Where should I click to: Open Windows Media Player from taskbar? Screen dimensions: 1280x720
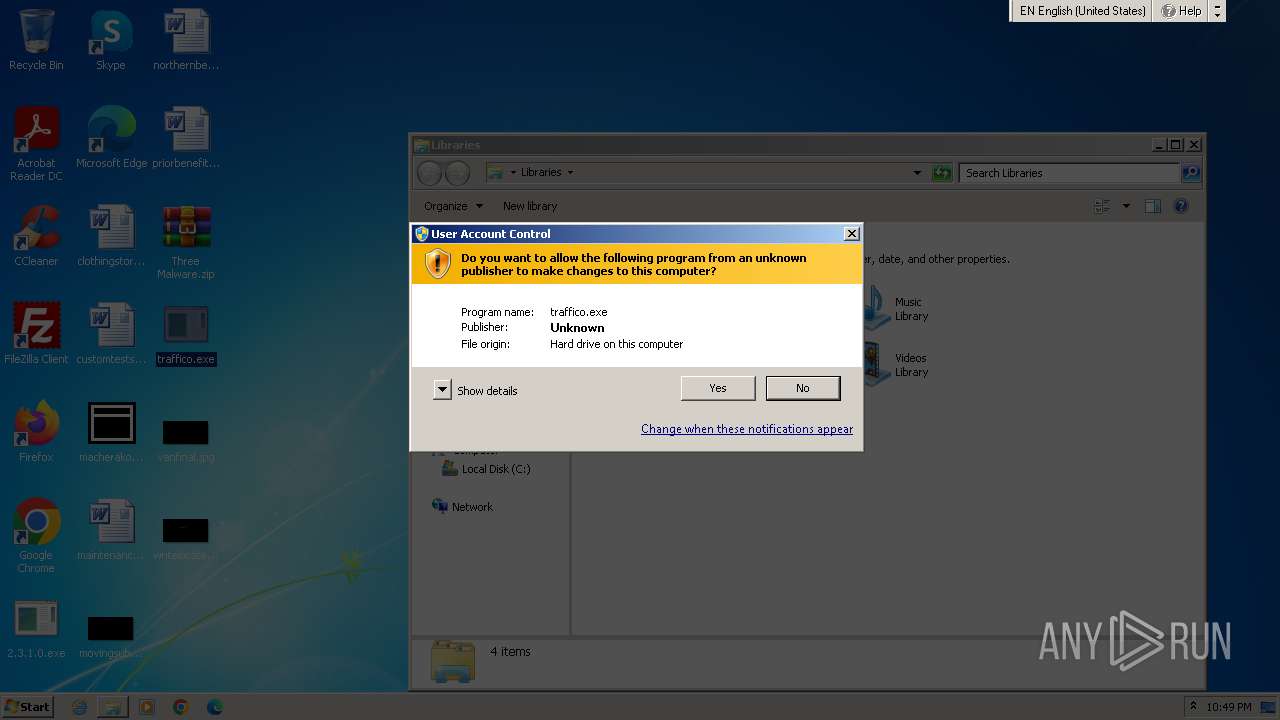tap(147, 707)
